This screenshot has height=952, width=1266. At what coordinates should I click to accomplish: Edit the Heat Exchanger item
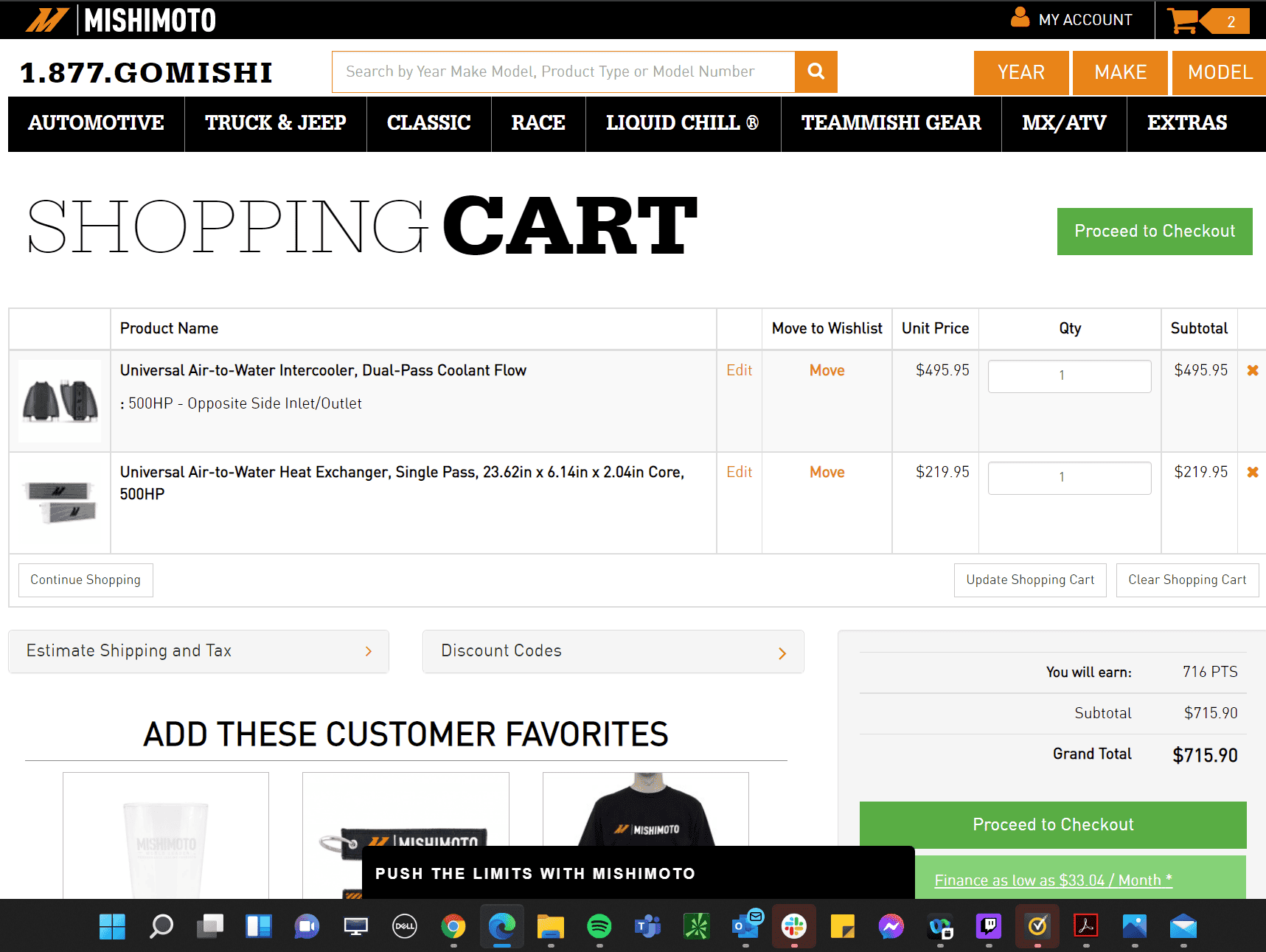[x=739, y=472]
